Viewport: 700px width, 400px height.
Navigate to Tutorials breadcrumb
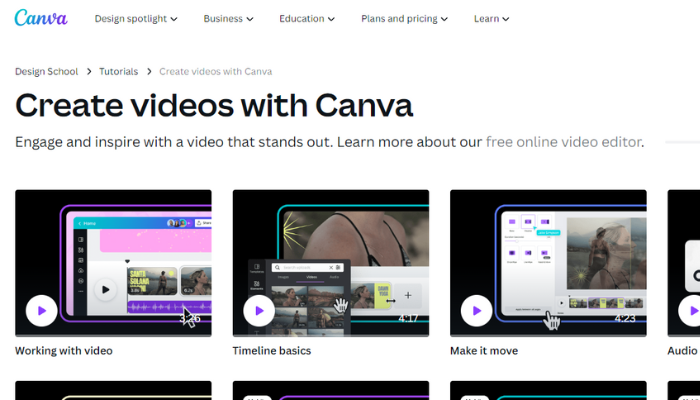coord(118,71)
